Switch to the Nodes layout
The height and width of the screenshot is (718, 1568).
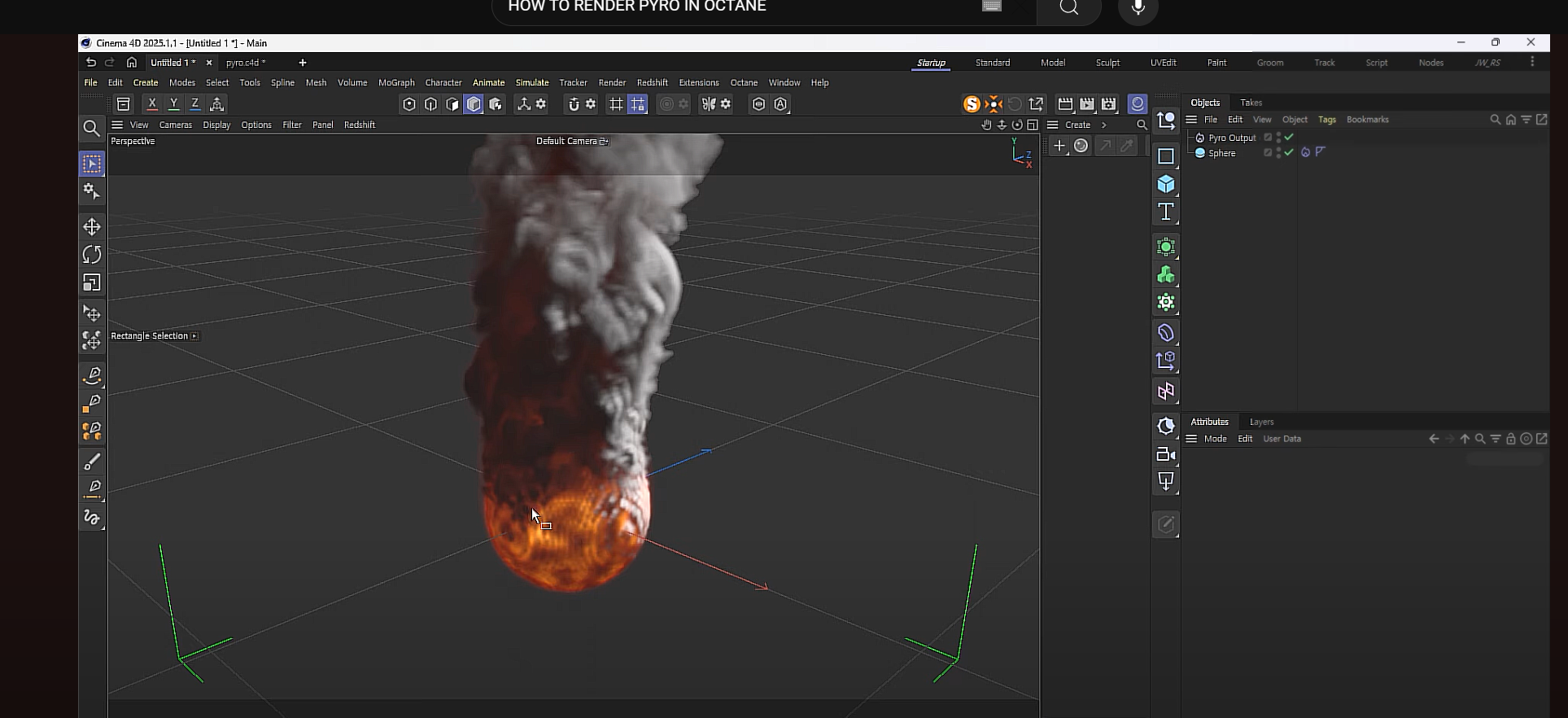1430,63
